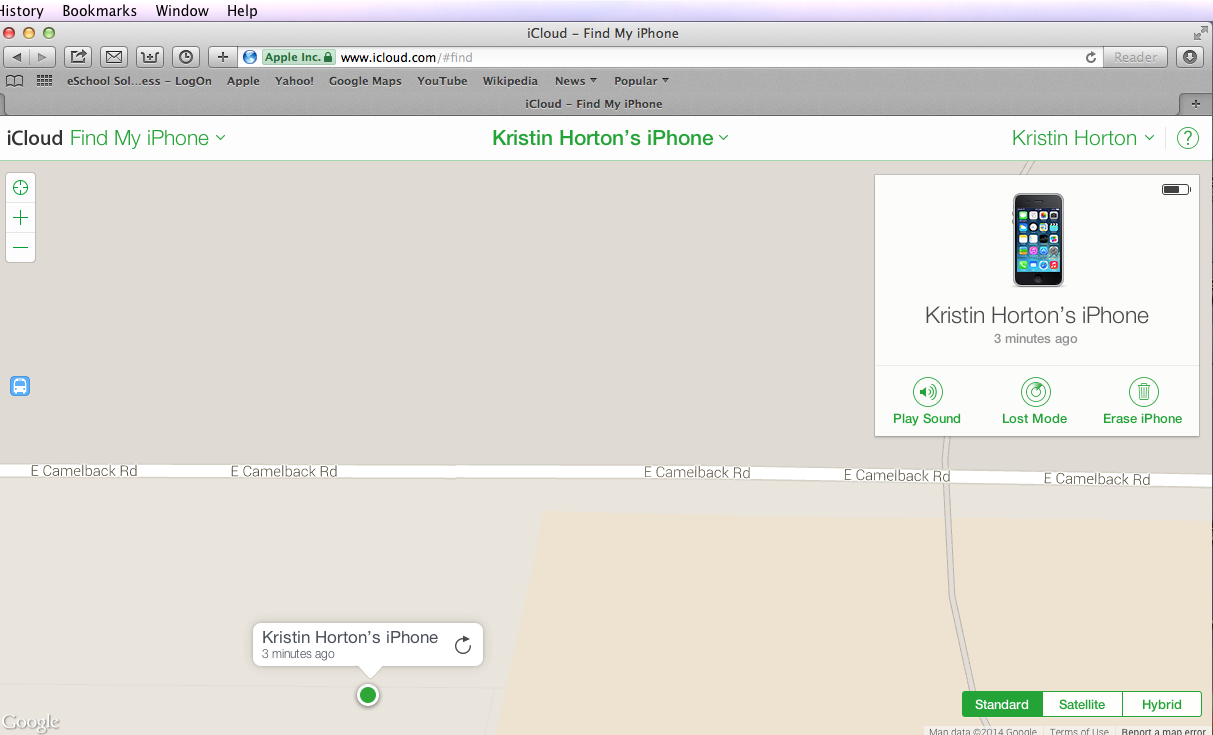Play Sound on Kristin Horton's iPhone
This screenshot has width=1213, height=735.
pos(927,401)
